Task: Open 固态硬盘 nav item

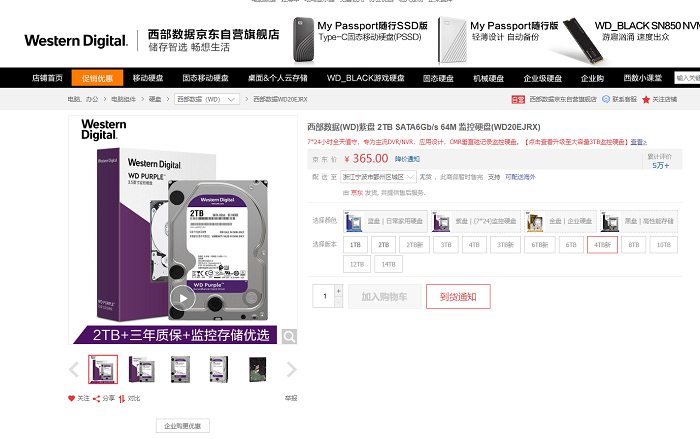Action: [x=438, y=78]
